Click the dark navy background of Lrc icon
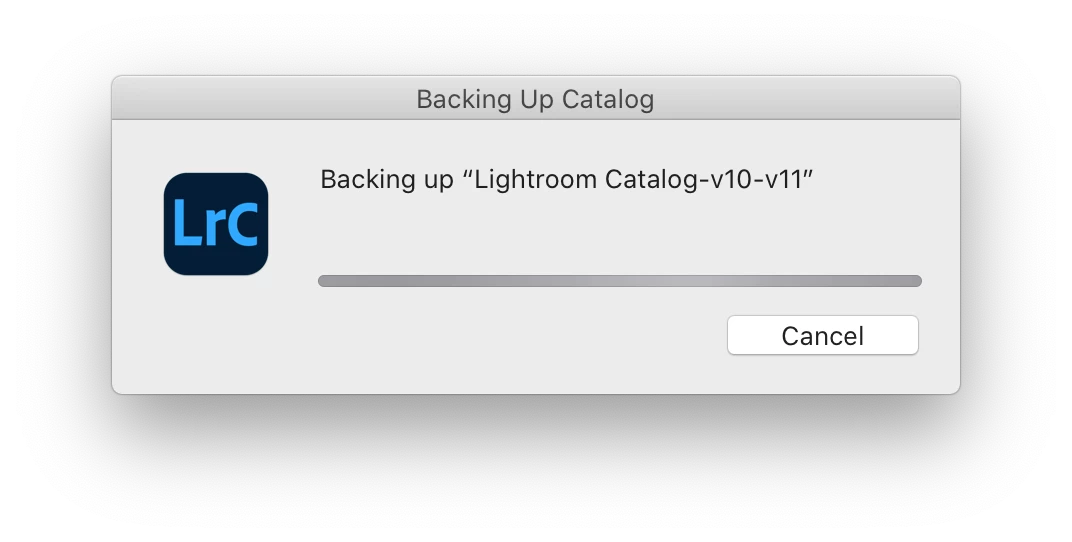The image size is (1072, 542). (x=216, y=186)
